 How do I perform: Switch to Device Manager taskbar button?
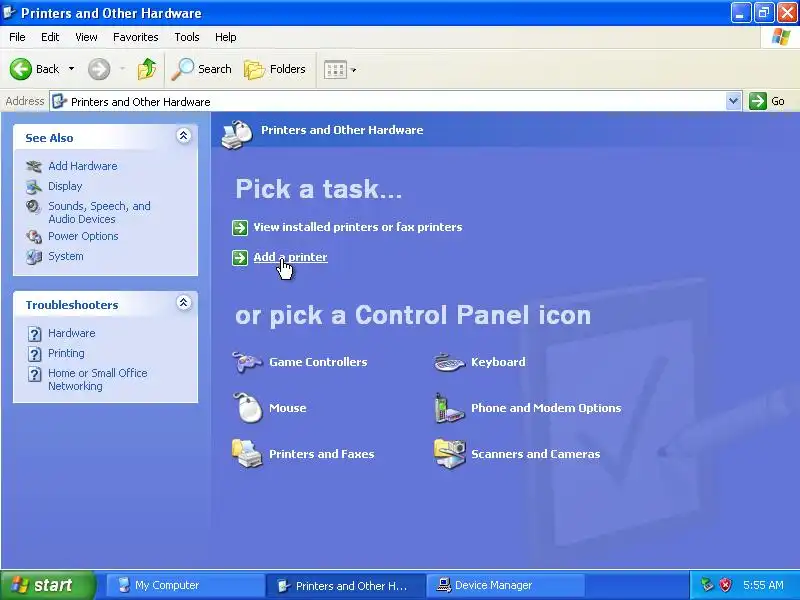505,585
